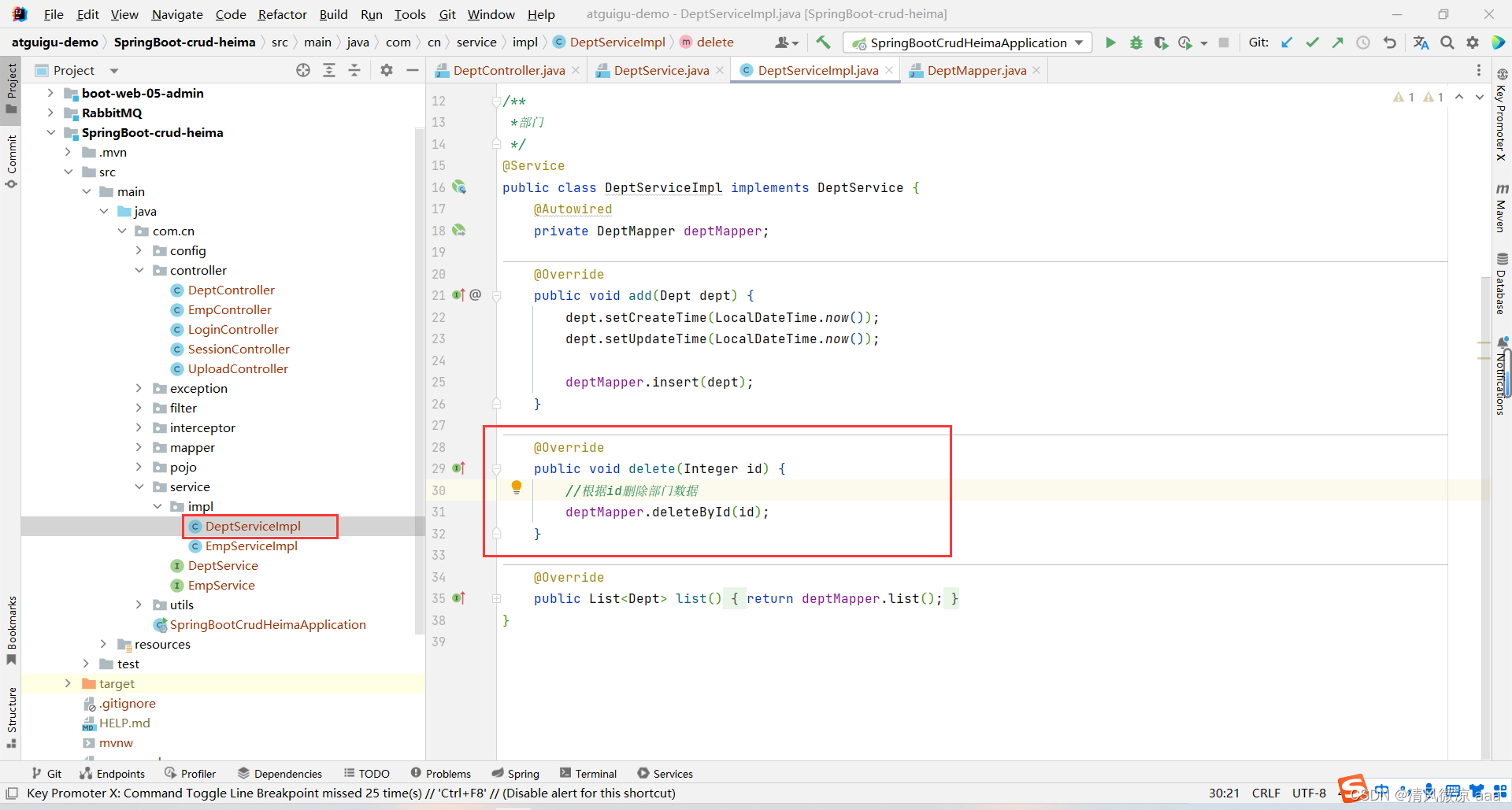The image size is (1512, 810).
Task: Toggle the Notifications tool window stripe
Action: [1502, 376]
